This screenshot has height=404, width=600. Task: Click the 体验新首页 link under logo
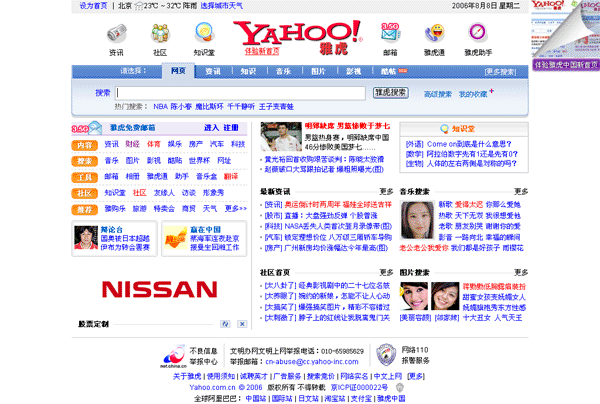click(262, 51)
